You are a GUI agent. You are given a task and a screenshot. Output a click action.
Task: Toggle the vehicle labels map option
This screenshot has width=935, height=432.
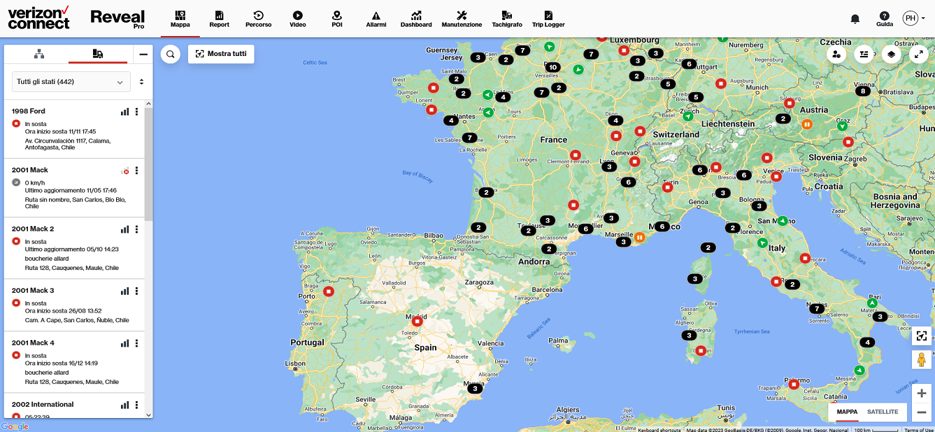pos(863,54)
